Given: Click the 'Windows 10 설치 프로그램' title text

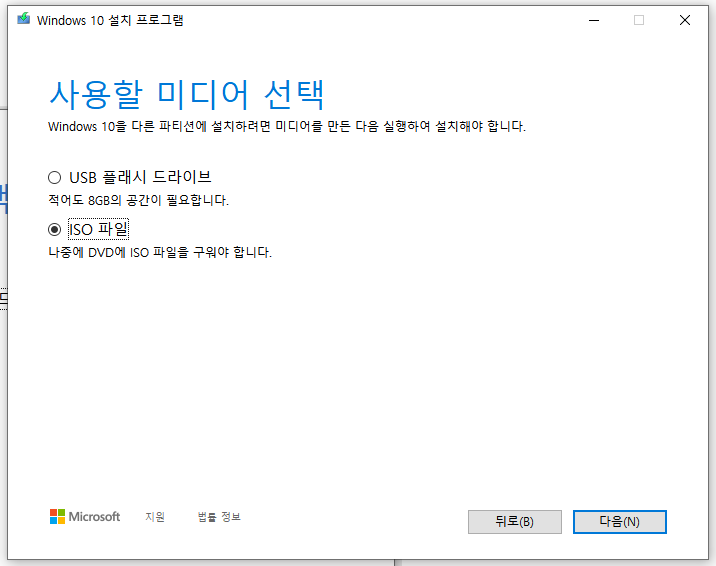Looking at the screenshot, I should tap(110, 20).
